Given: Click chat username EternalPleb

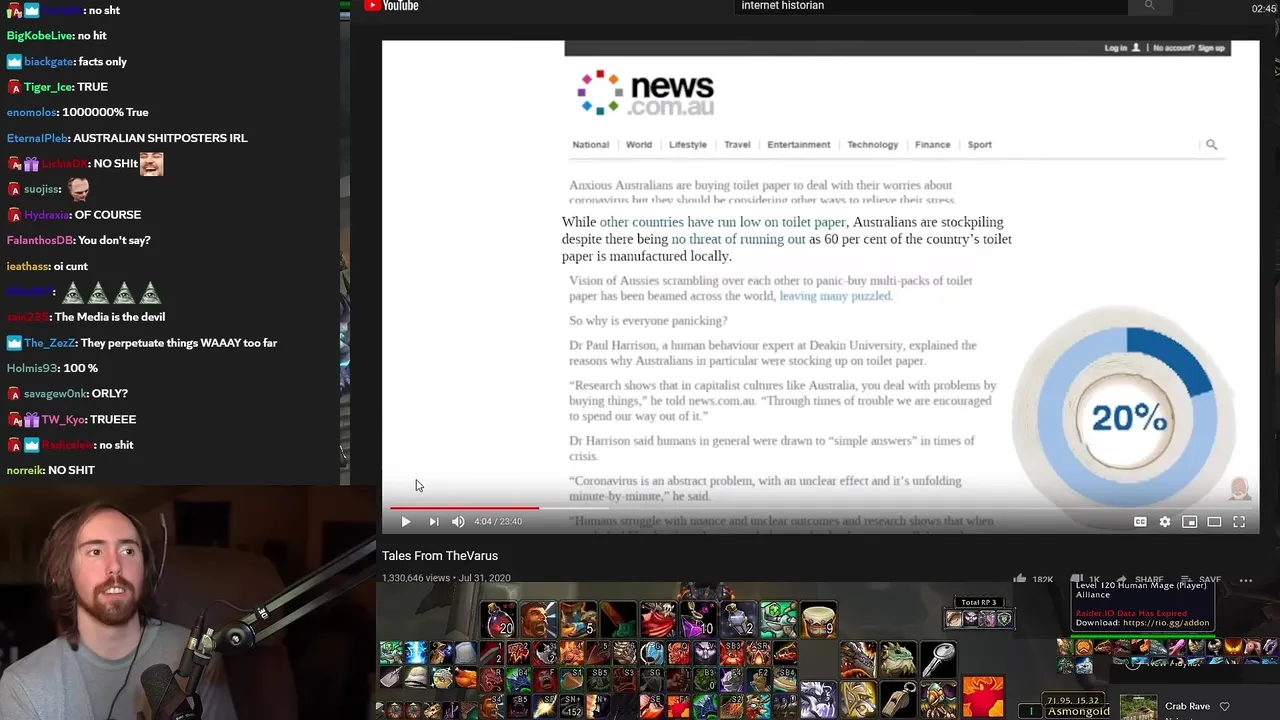Looking at the screenshot, I should pyautogui.click(x=36, y=138).
